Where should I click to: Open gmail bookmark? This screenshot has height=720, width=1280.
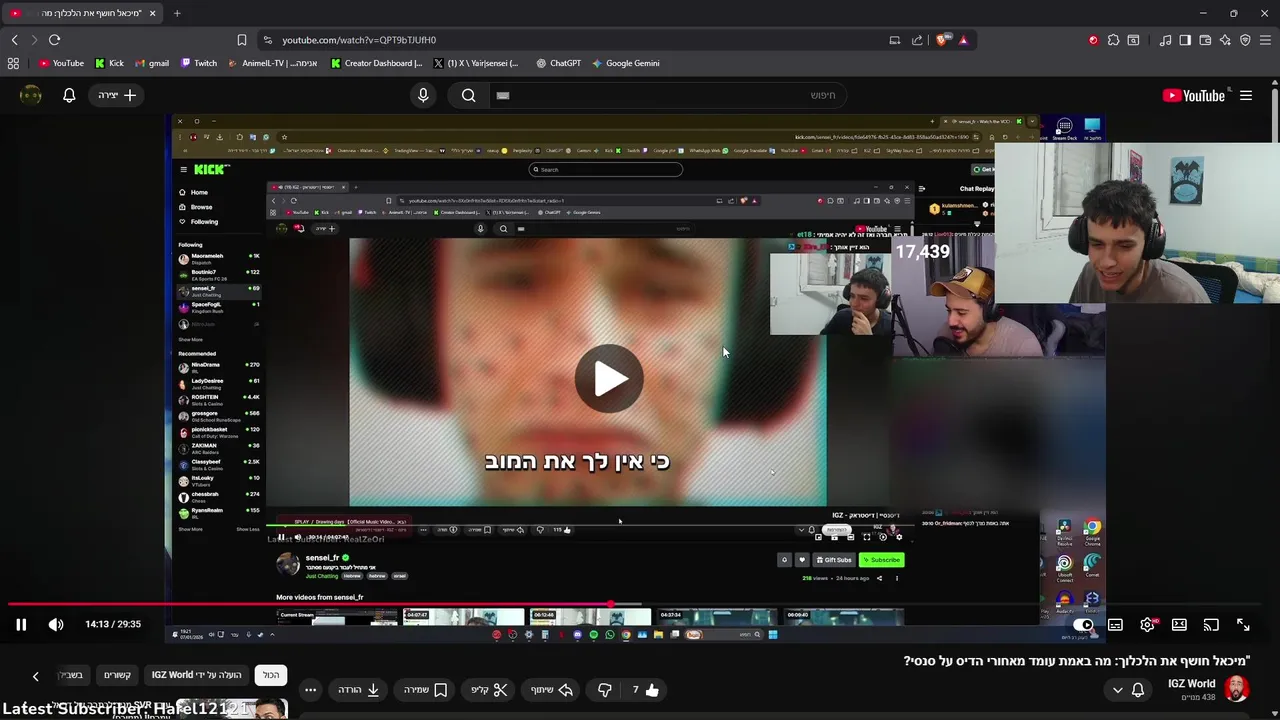(151, 63)
